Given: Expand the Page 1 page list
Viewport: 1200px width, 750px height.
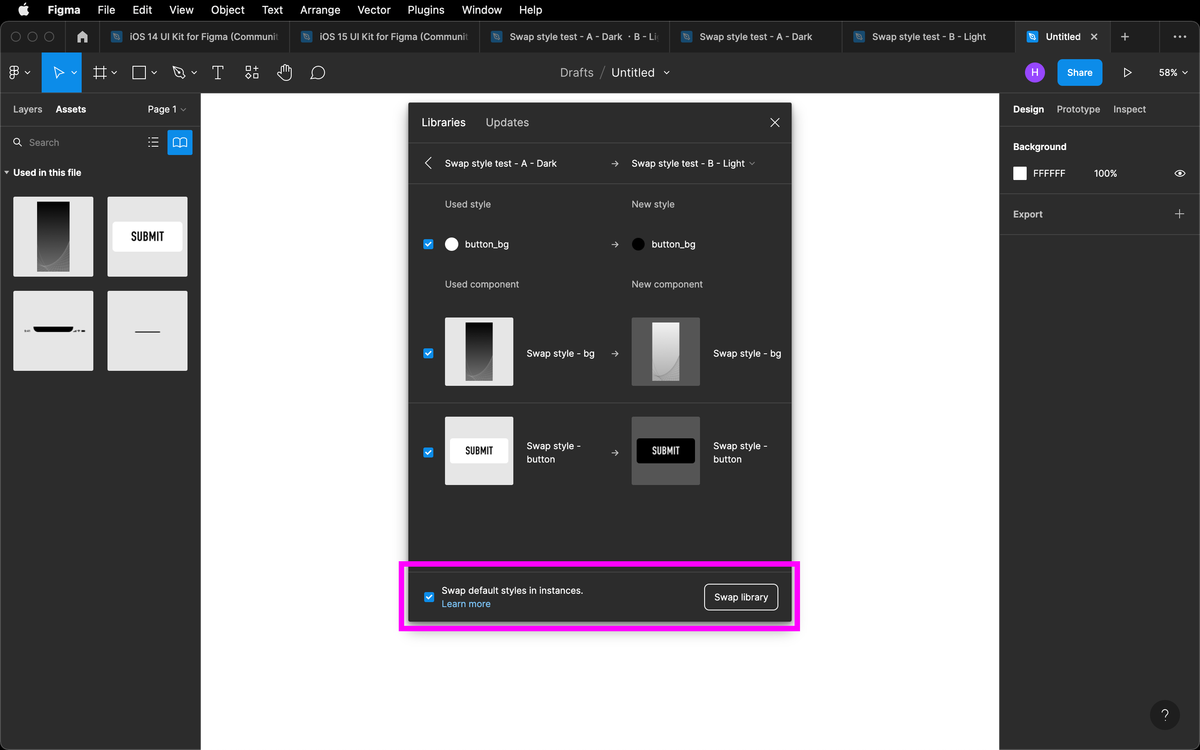Looking at the screenshot, I should pyautogui.click(x=167, y=109).
